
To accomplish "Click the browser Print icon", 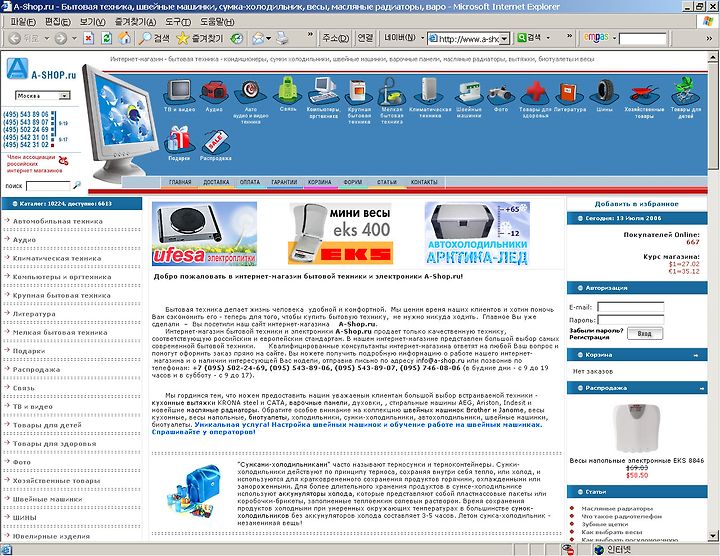I will coord(282,38).
